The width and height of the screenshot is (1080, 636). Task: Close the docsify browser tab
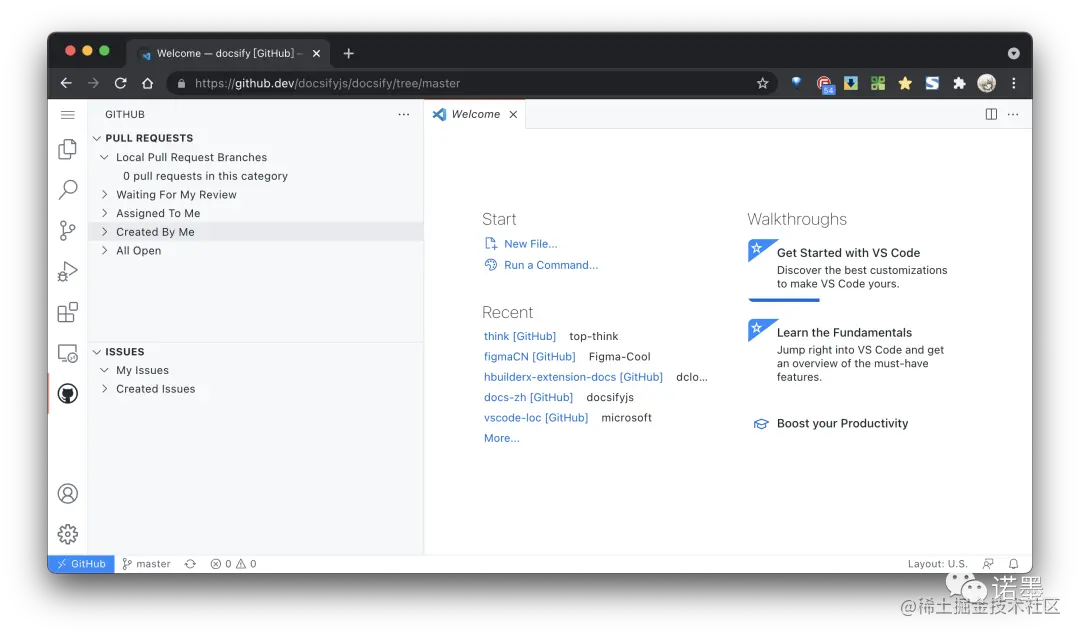click(316, 53)
